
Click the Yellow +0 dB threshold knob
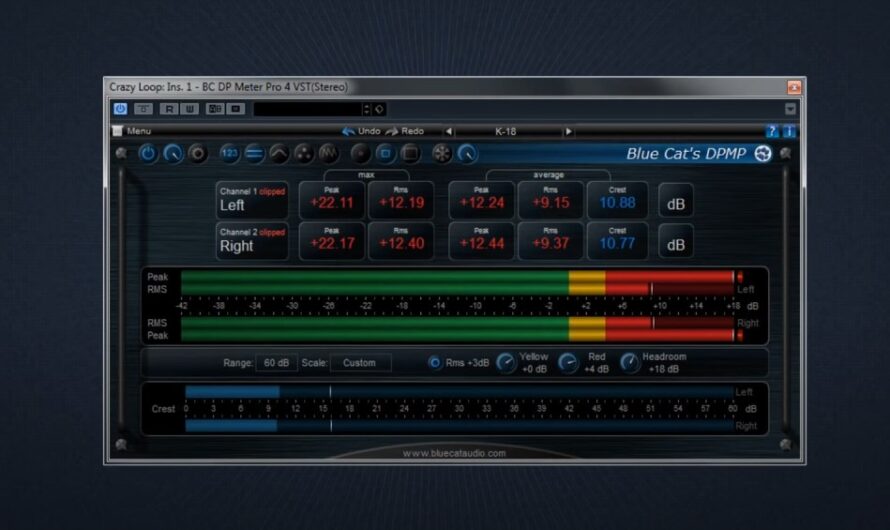point(505,363)
